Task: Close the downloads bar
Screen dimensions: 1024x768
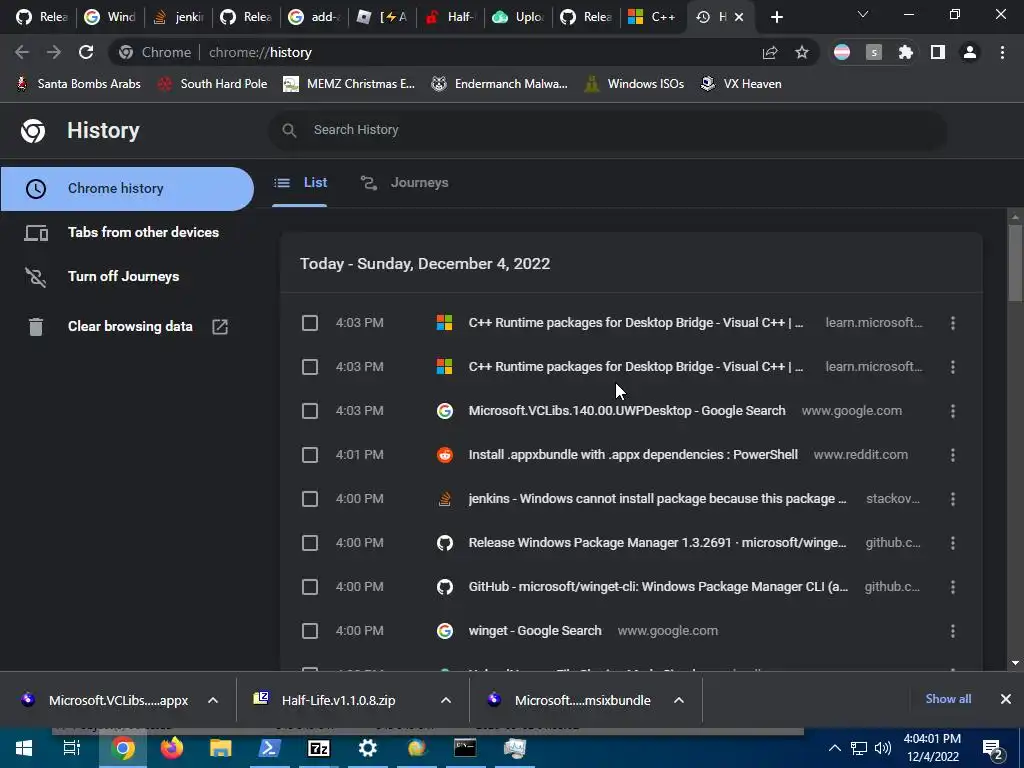Action: (1006, 699)
